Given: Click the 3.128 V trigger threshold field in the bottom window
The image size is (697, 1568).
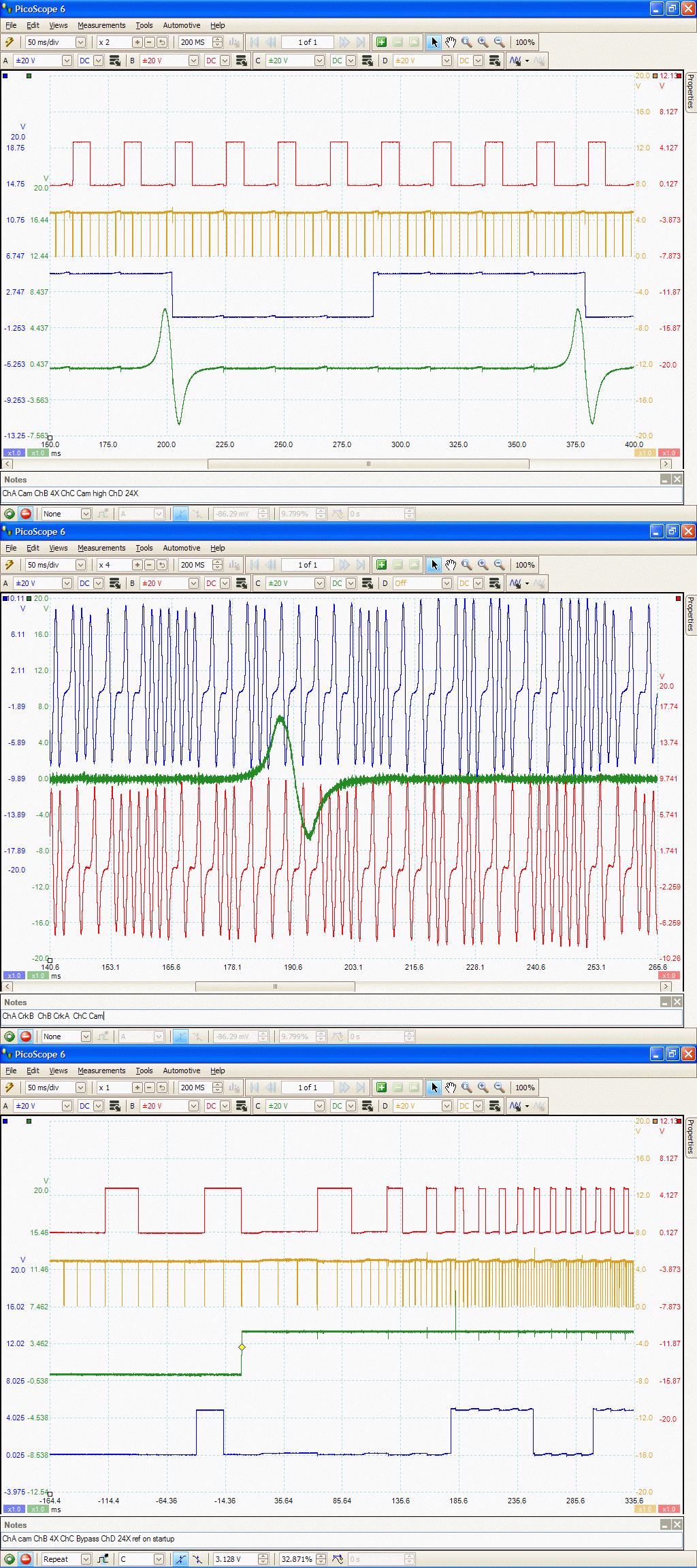Looking at the screenshot, I should pos(237,1559).
